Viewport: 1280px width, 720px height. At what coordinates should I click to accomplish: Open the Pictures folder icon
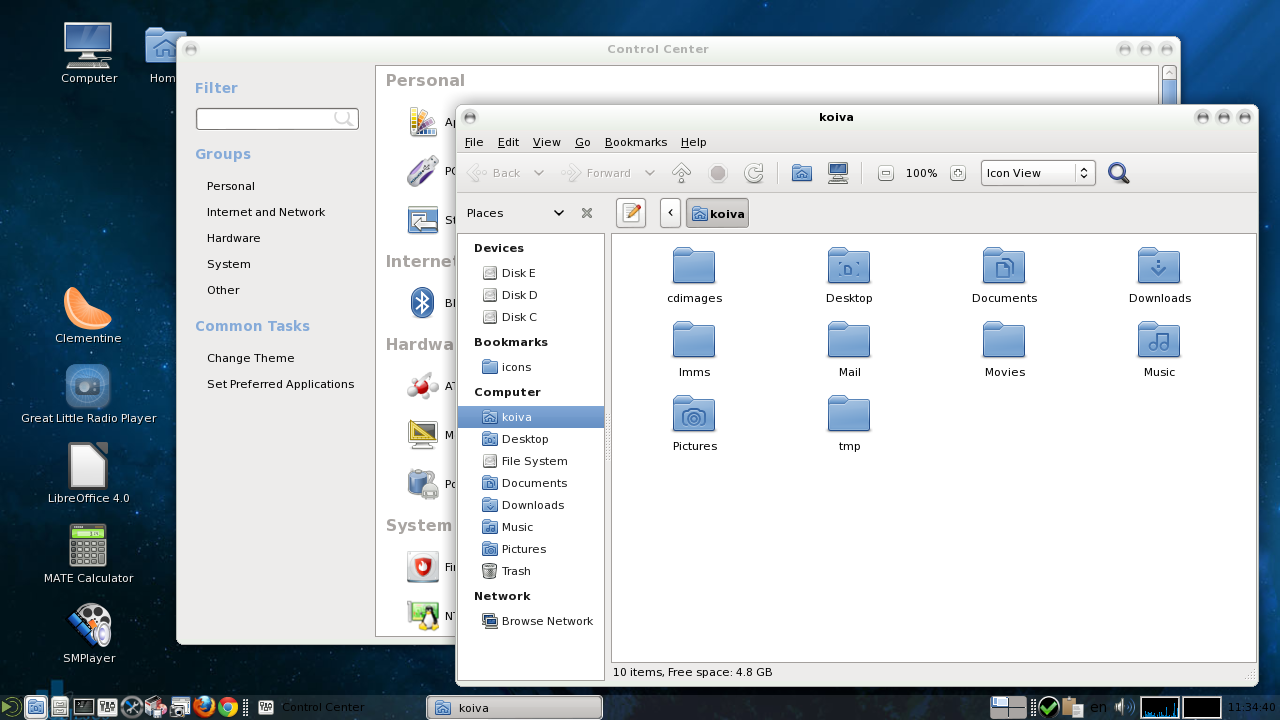point(694,415)
